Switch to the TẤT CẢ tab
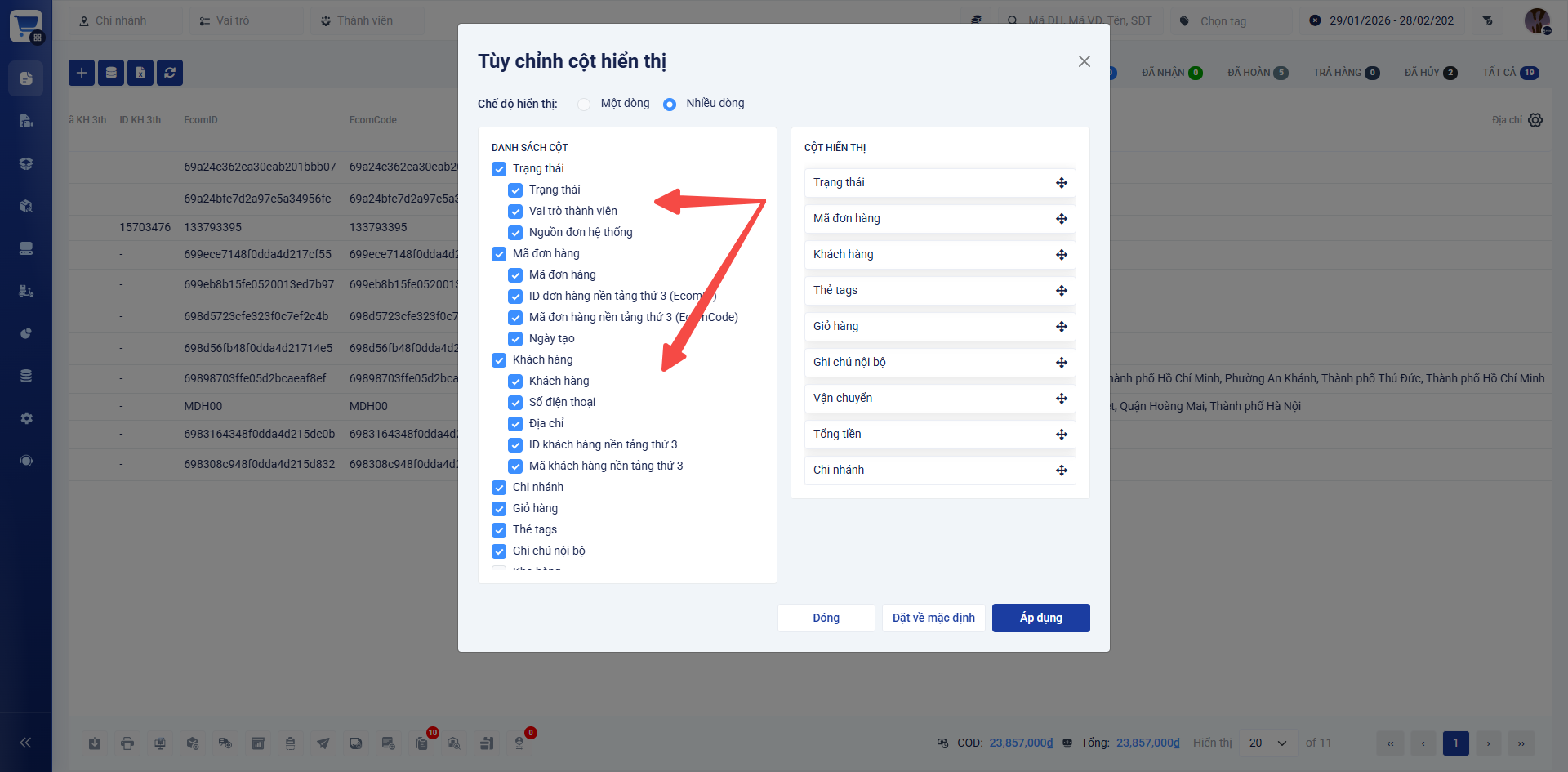Image resolution: width=1568 pixels, height=772 pixels. point(1510,73)
